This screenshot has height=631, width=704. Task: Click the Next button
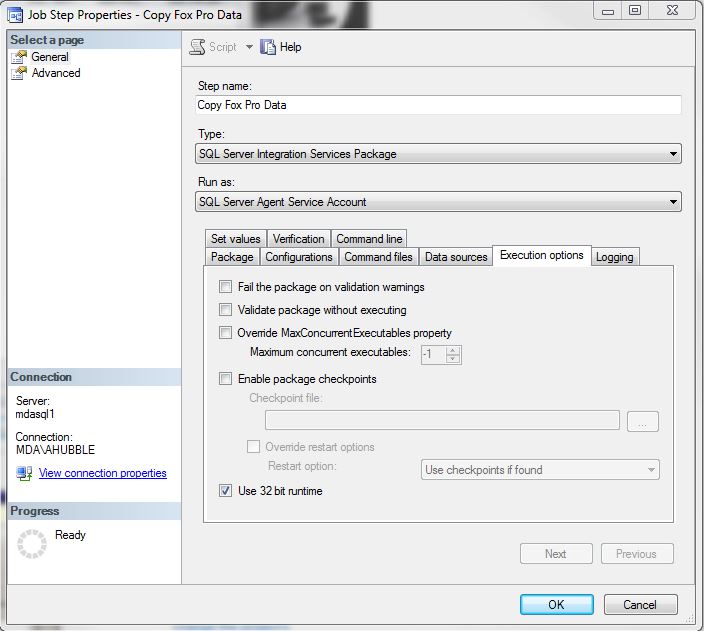tap(556, 554)
